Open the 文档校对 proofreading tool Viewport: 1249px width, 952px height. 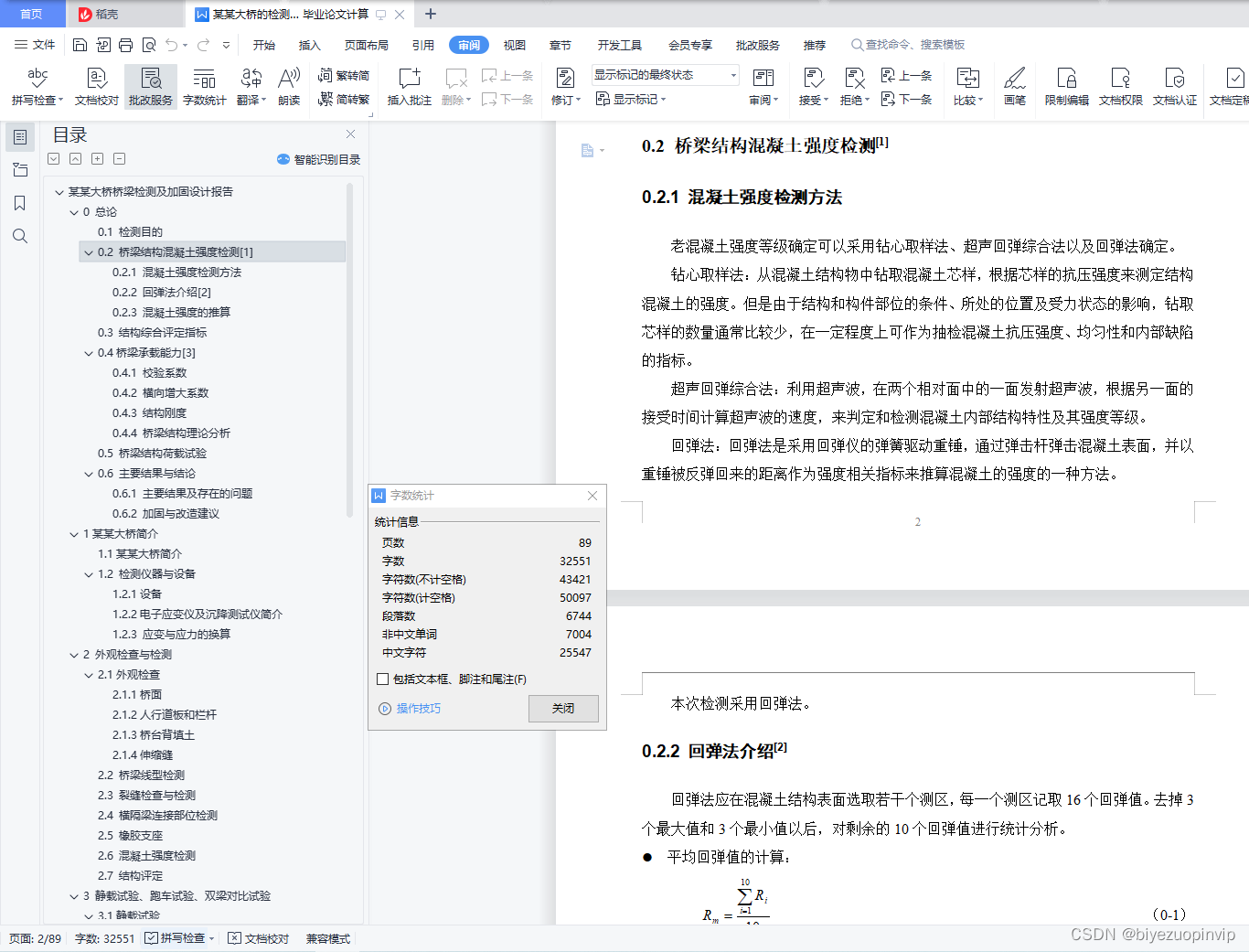coord(97,87)
